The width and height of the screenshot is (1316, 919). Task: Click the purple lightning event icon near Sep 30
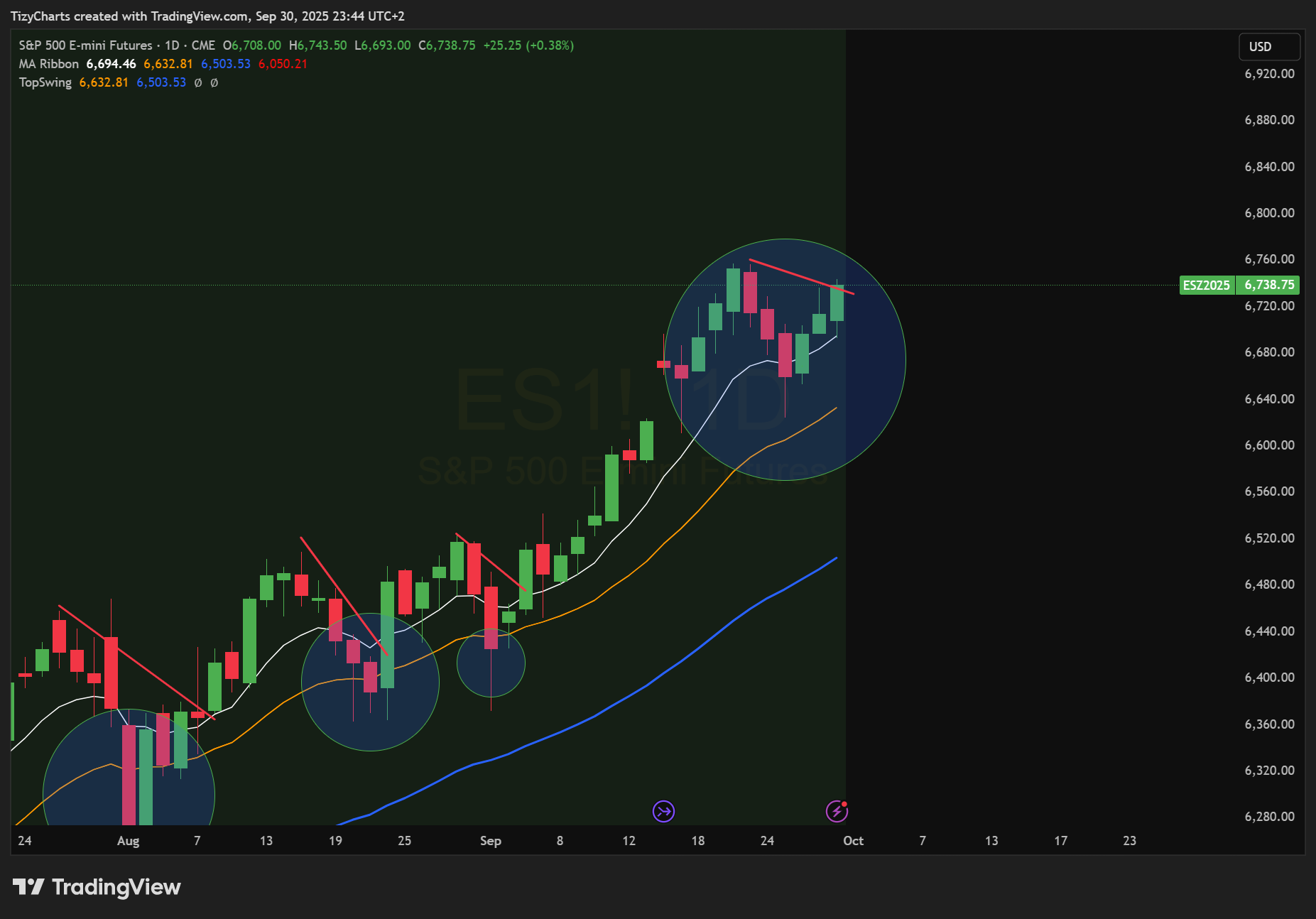click(837, 811)
